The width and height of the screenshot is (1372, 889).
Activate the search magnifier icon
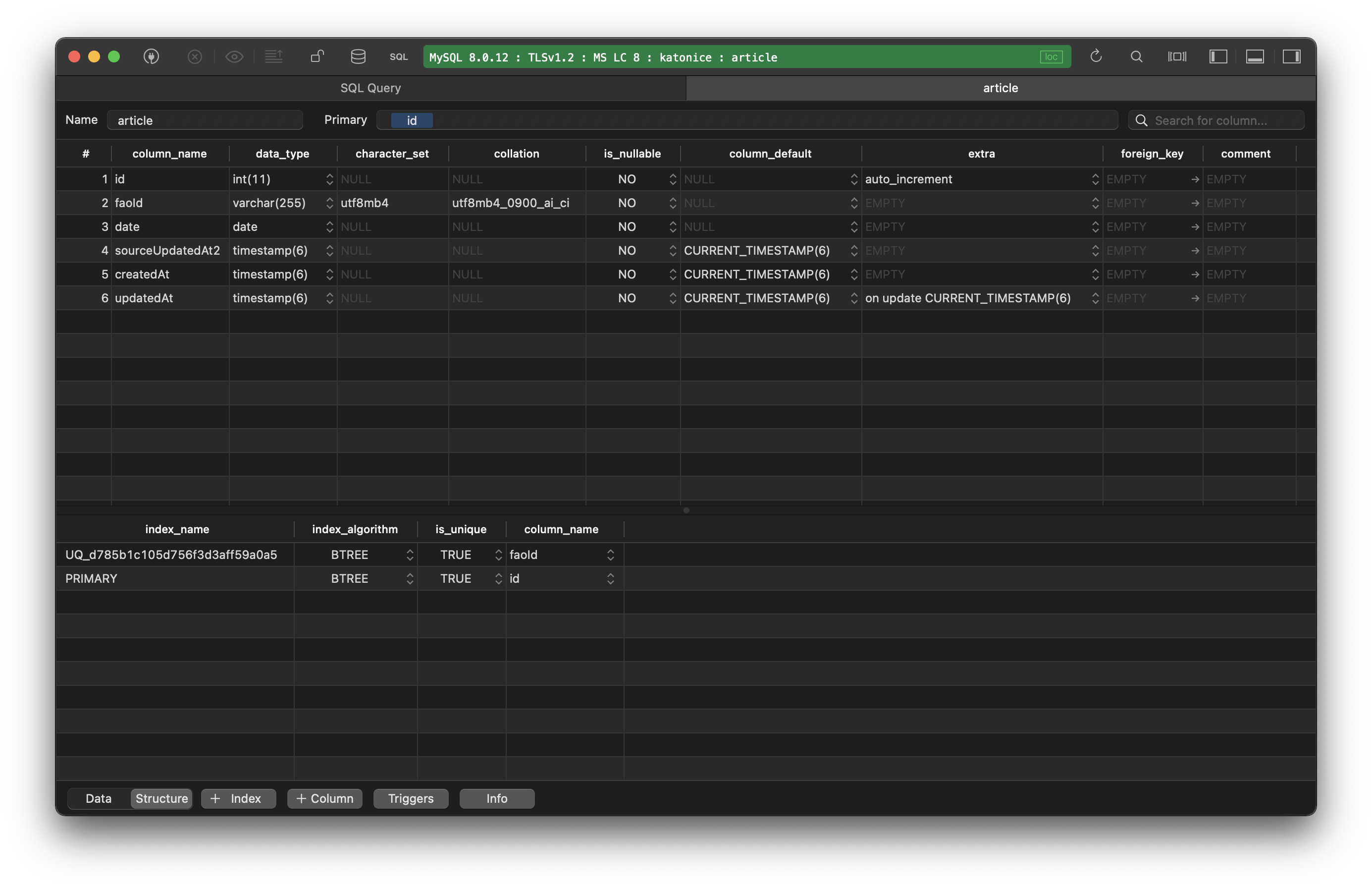[1136, 56]
